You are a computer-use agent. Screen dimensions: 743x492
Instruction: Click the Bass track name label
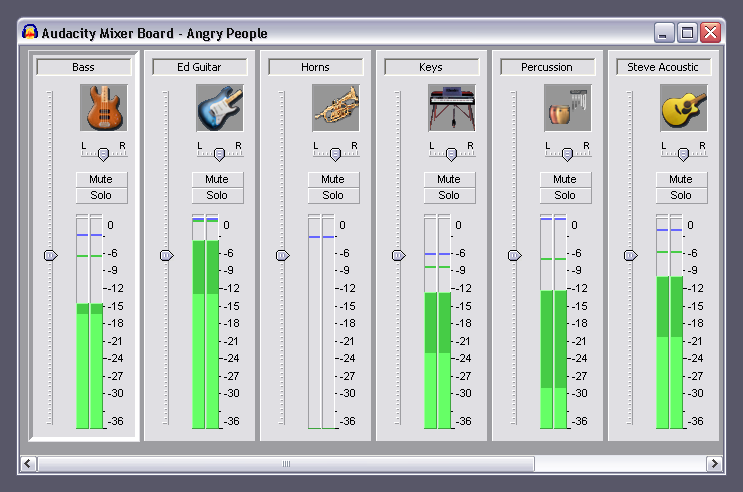83,67
